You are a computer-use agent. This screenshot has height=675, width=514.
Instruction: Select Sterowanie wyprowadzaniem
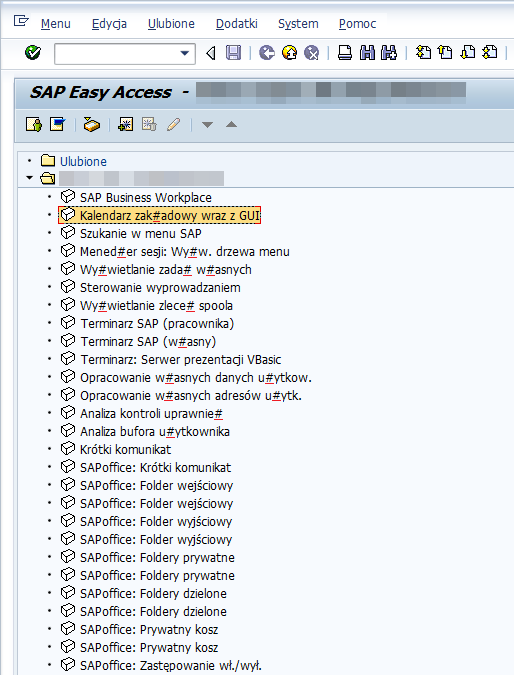tap(160, 288)
